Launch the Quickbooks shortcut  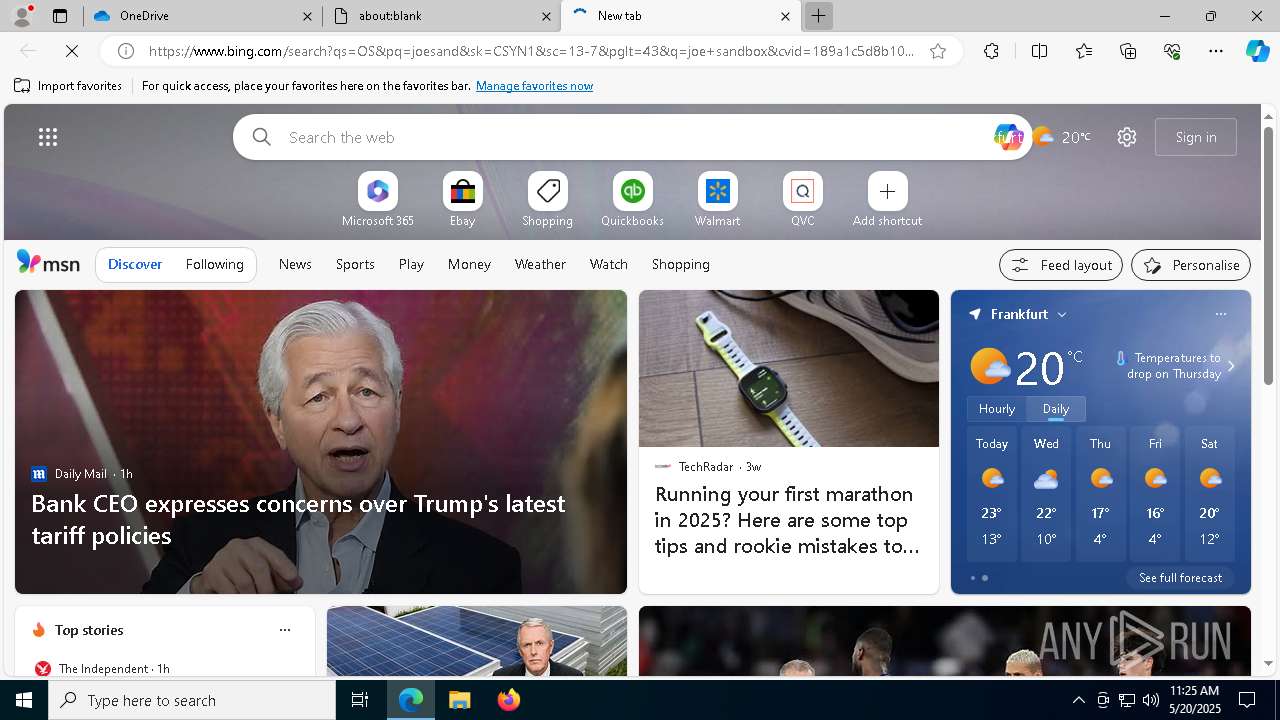click(632, 200)
